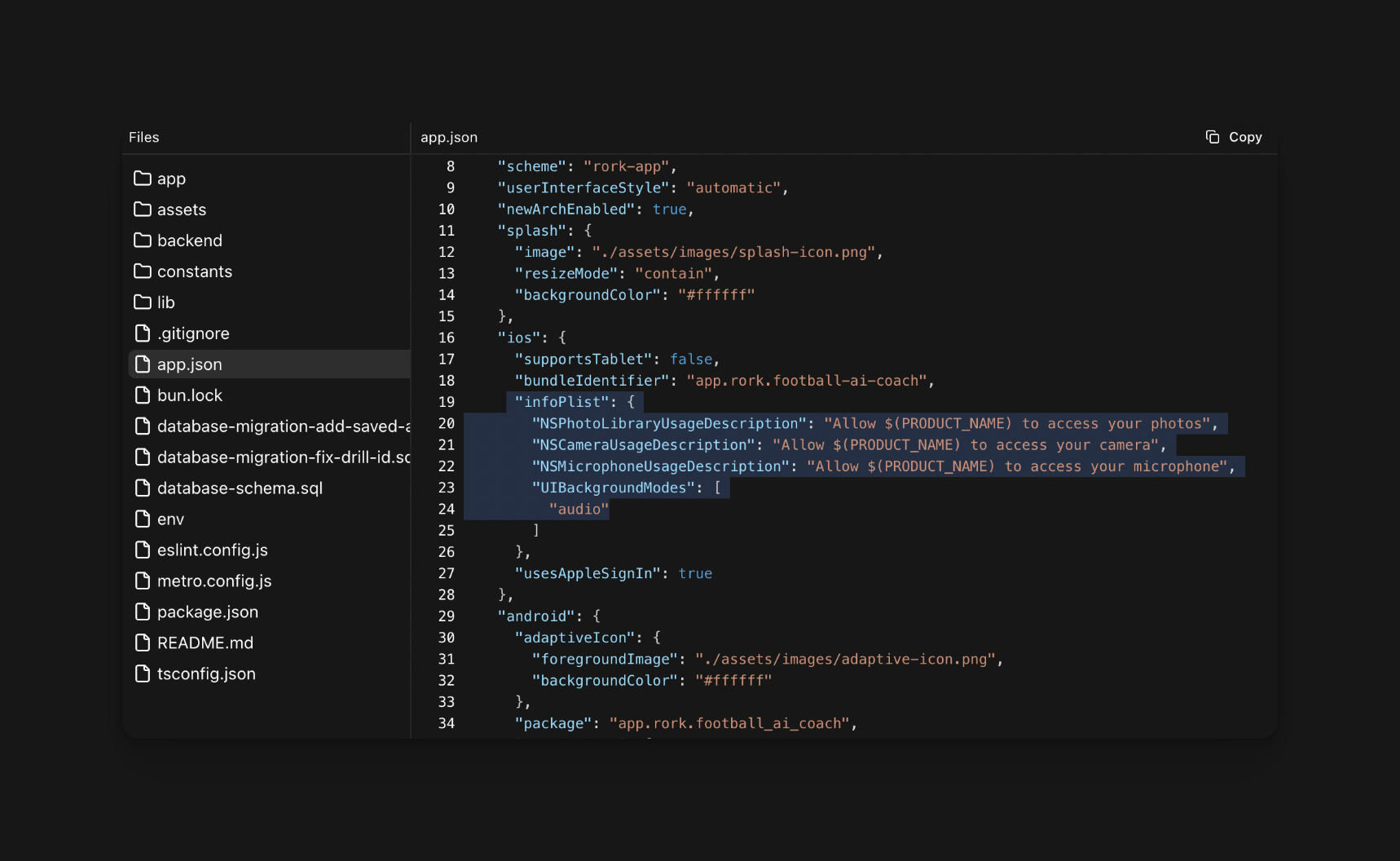
Task: Click "UIBackgroundModes" key
Action: tap(613, 488)
